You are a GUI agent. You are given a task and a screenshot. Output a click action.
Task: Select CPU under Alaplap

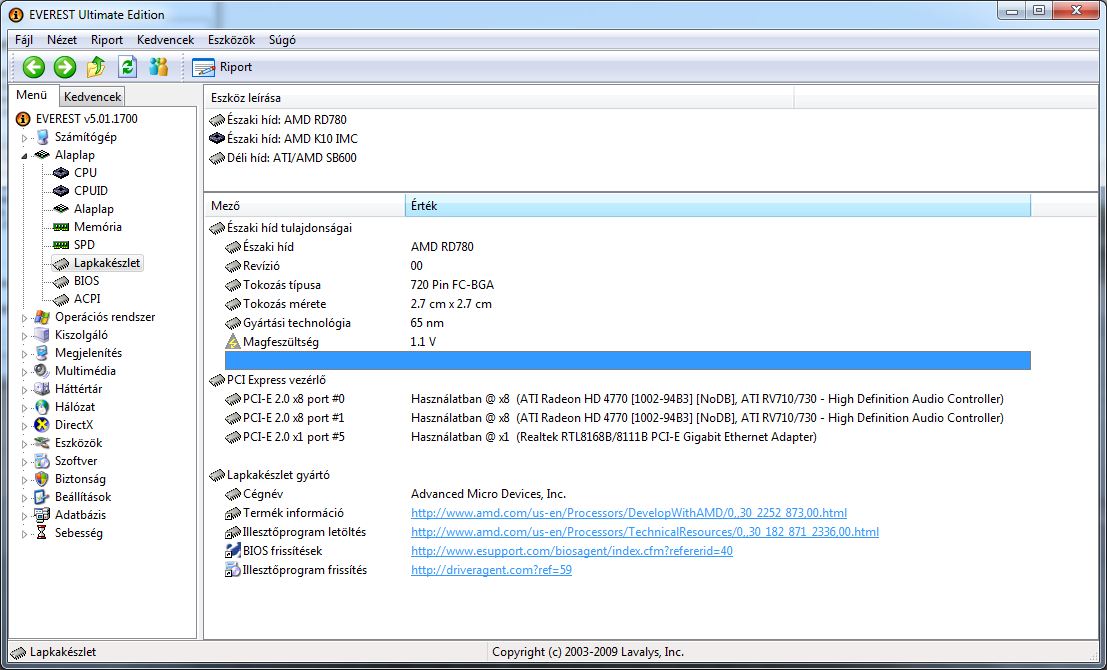85,172
